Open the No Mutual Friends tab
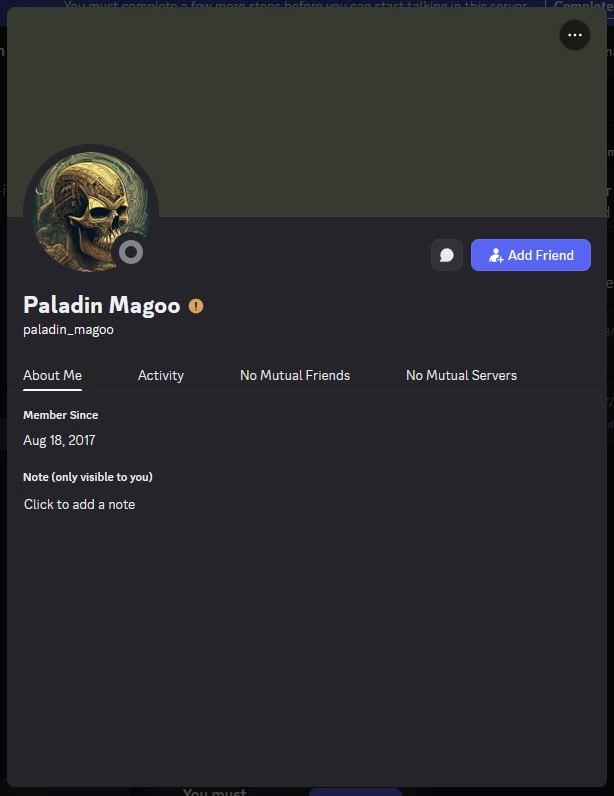The width and height of the screenshot is (614, 796). click(x=295, y=376)
